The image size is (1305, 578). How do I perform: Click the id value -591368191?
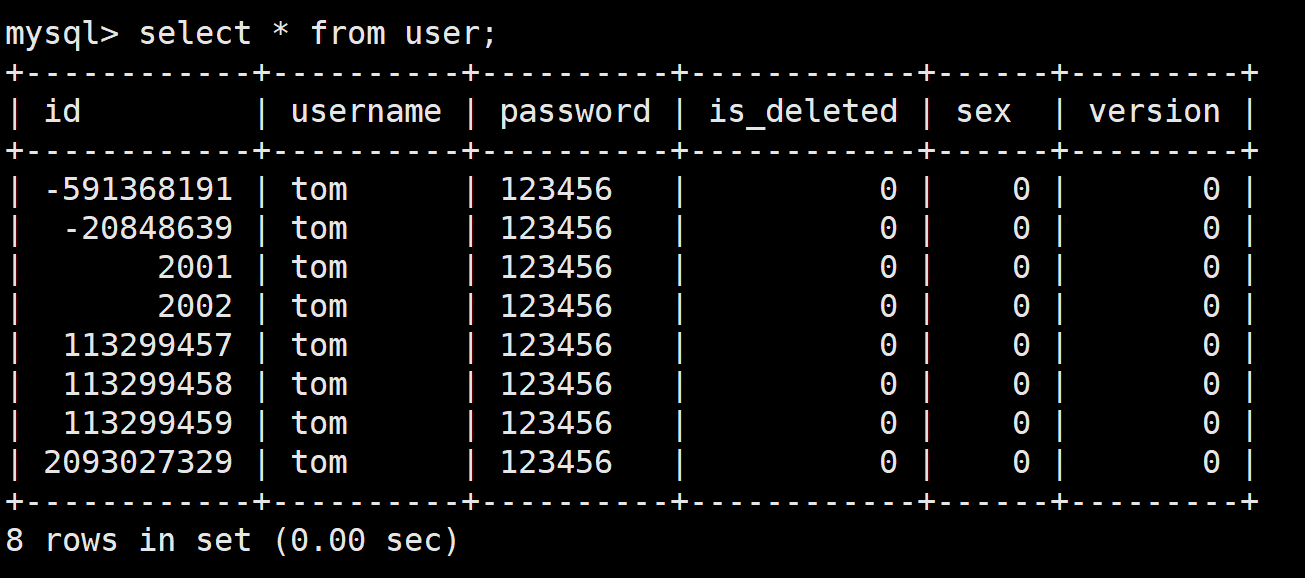click(138, 189)
